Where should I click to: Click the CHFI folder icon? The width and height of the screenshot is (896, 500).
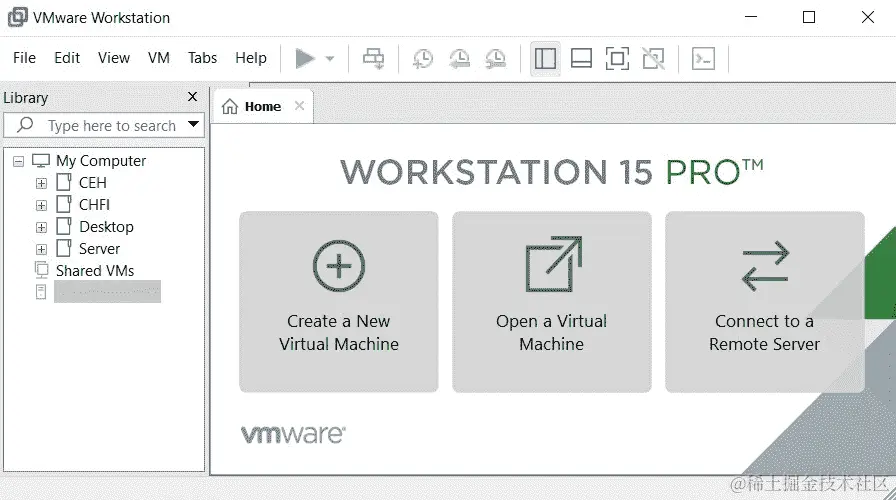pyautogui.click(x=64, y=204)
